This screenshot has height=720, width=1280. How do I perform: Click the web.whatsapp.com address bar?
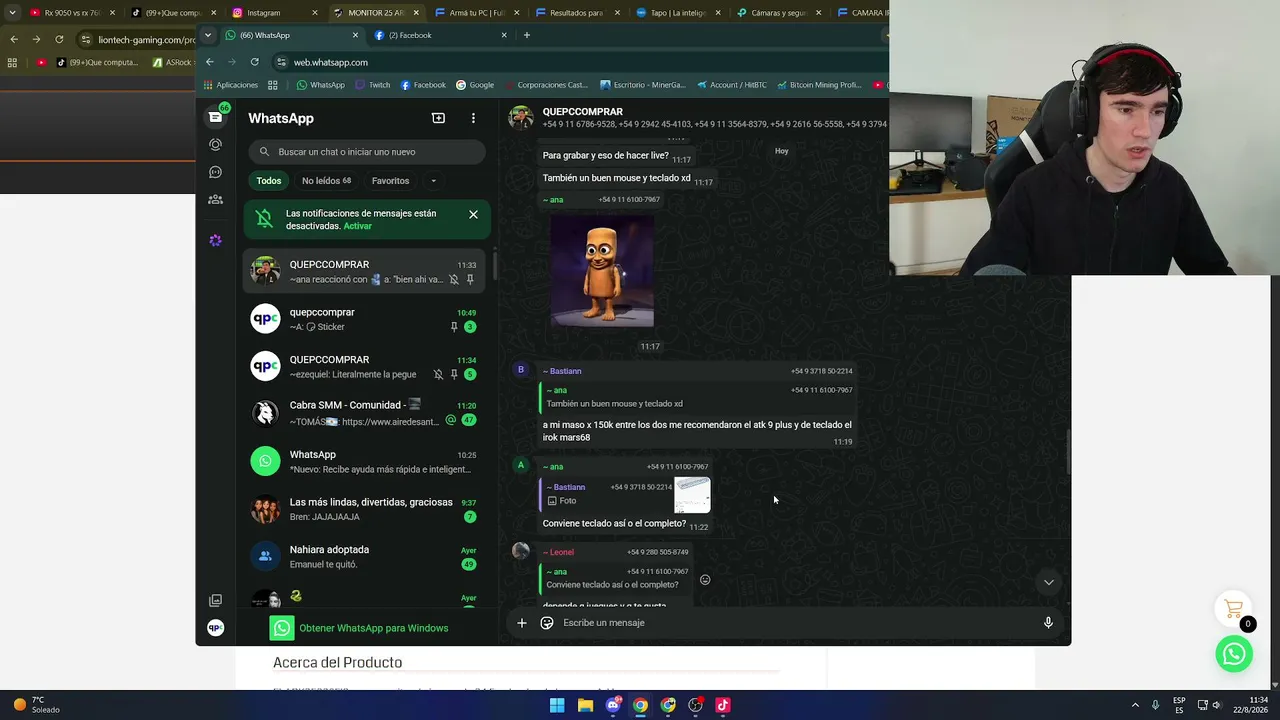click(x=580, y=62)
